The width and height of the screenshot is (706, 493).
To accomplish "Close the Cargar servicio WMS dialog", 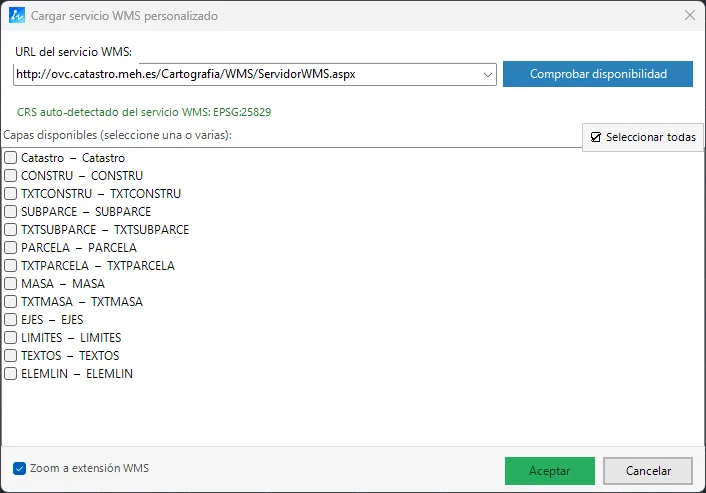I will pos(689,15).
